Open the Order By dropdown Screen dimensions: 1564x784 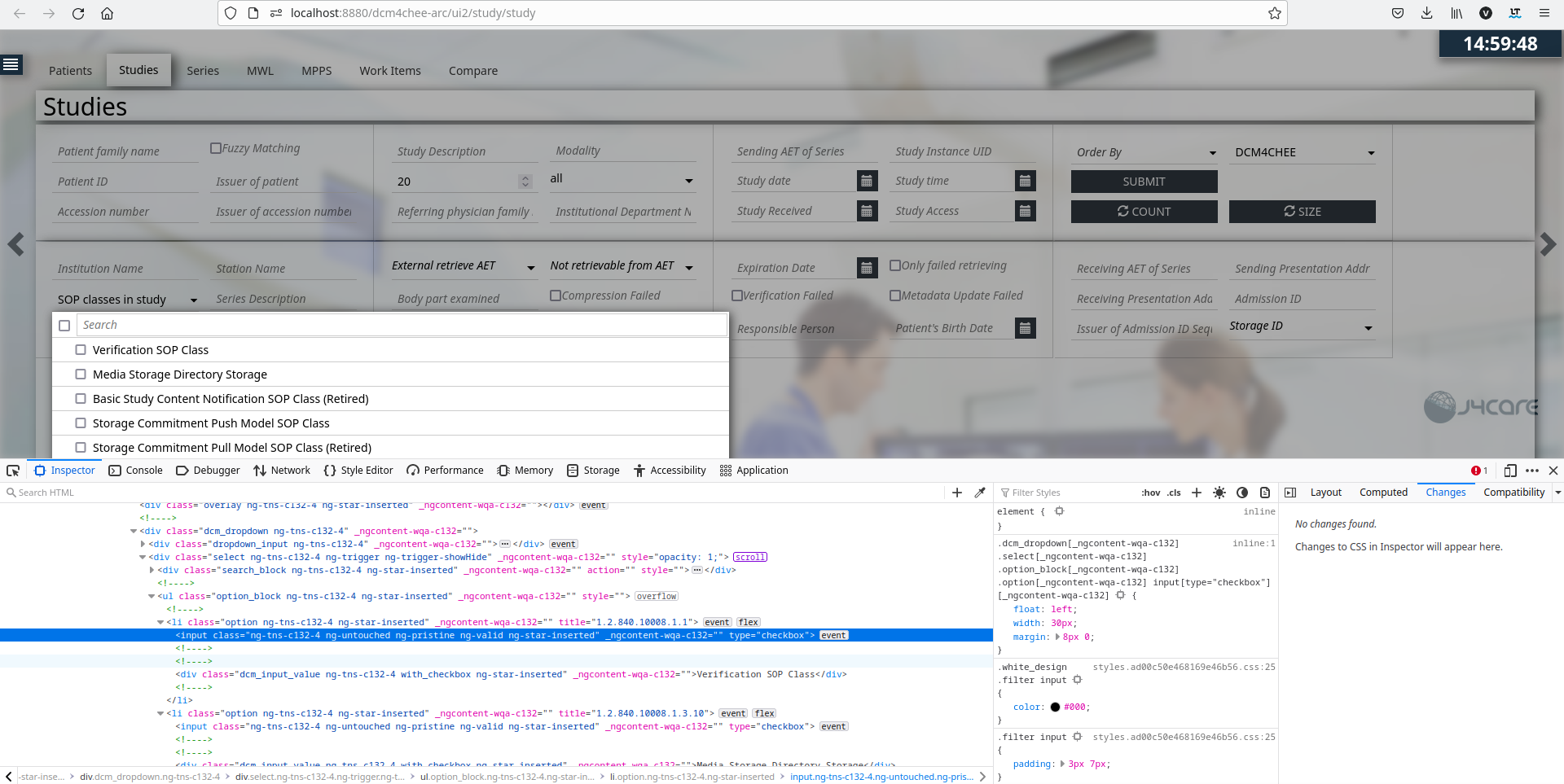1211,152
